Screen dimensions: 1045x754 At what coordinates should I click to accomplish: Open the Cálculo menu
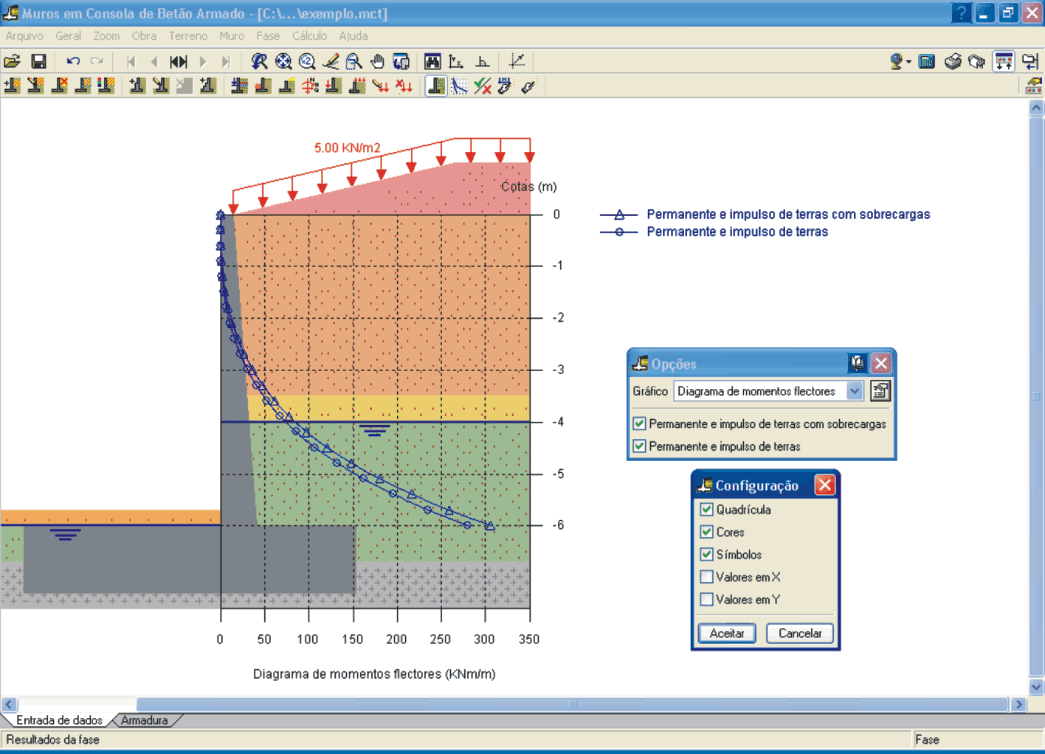[x=309, y=36]
